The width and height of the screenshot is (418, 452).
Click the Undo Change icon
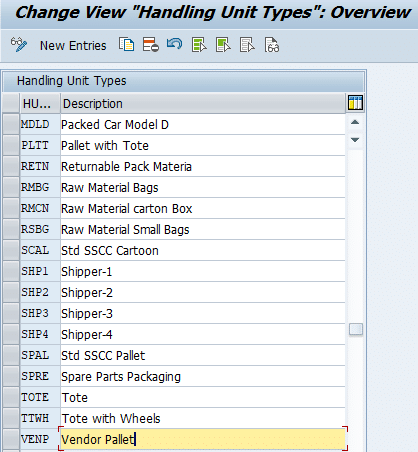pyautogui.click(x=175, y=44)
